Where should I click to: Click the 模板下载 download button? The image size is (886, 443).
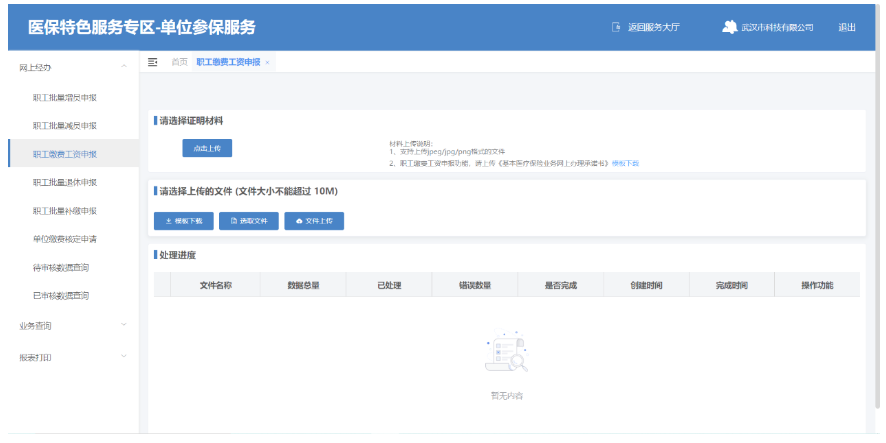[x=183, y=220]
